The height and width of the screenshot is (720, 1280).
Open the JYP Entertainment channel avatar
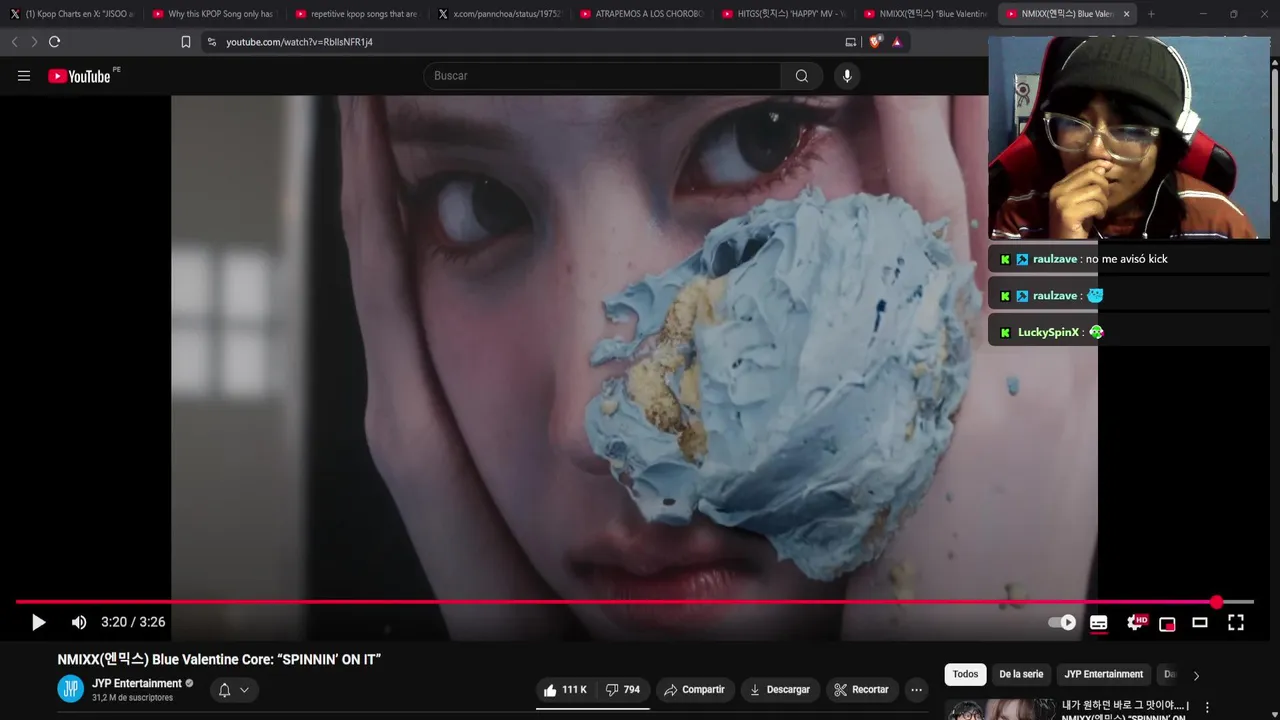tap(71, 689)
